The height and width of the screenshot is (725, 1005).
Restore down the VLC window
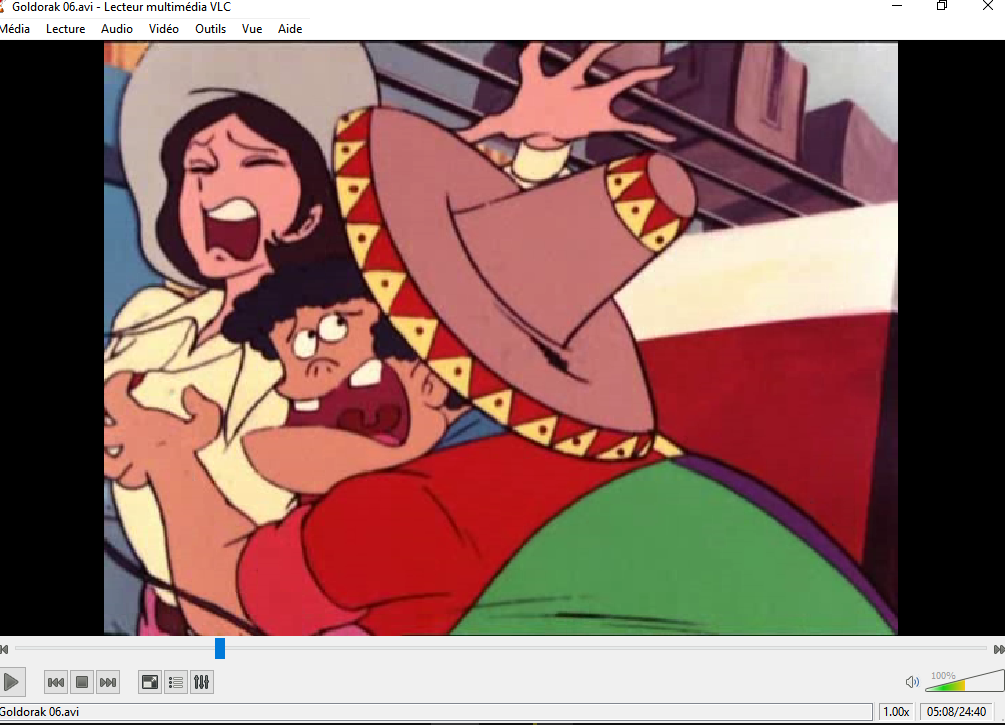click(942, 6)
